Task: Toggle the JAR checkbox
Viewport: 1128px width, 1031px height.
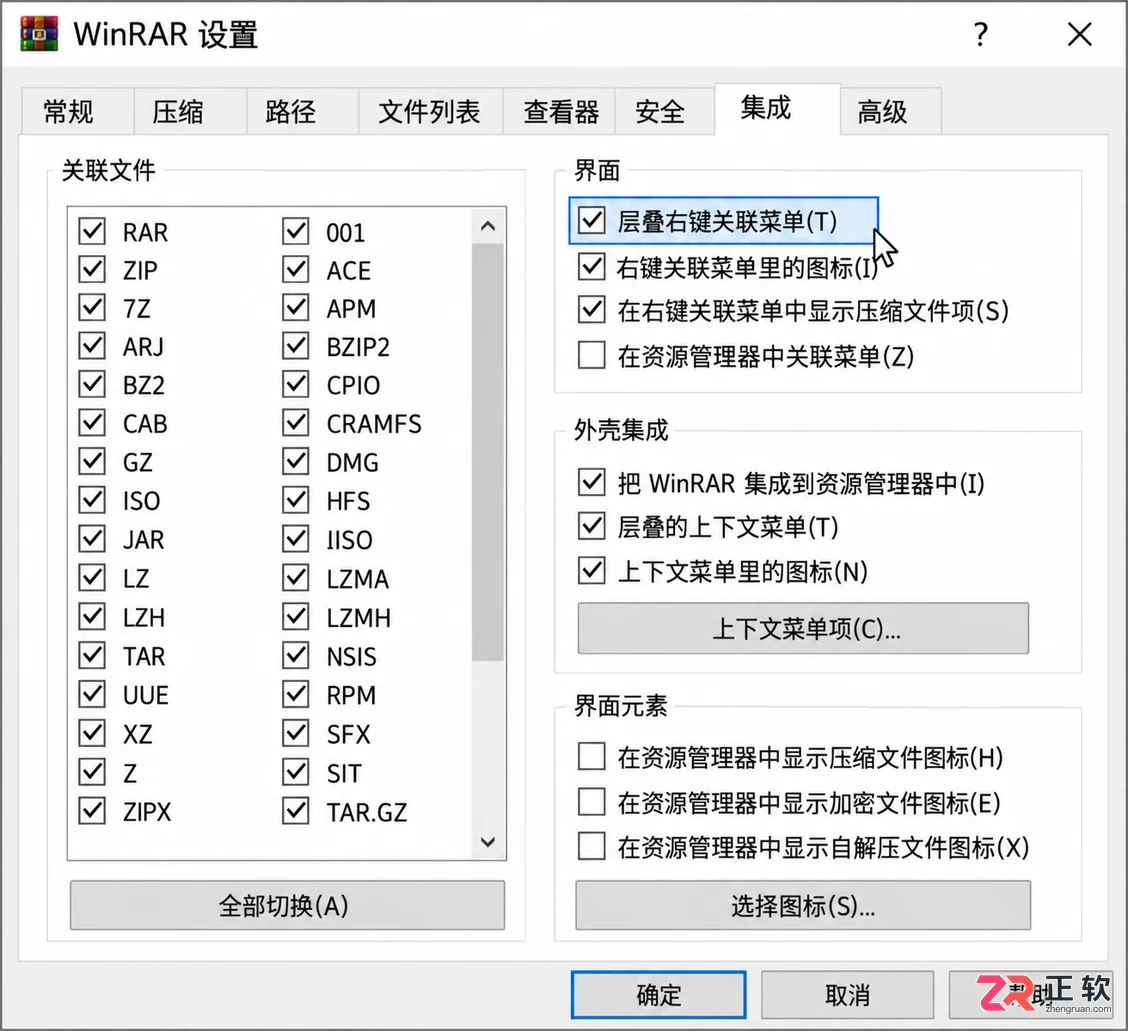Action: click(92, 539)
